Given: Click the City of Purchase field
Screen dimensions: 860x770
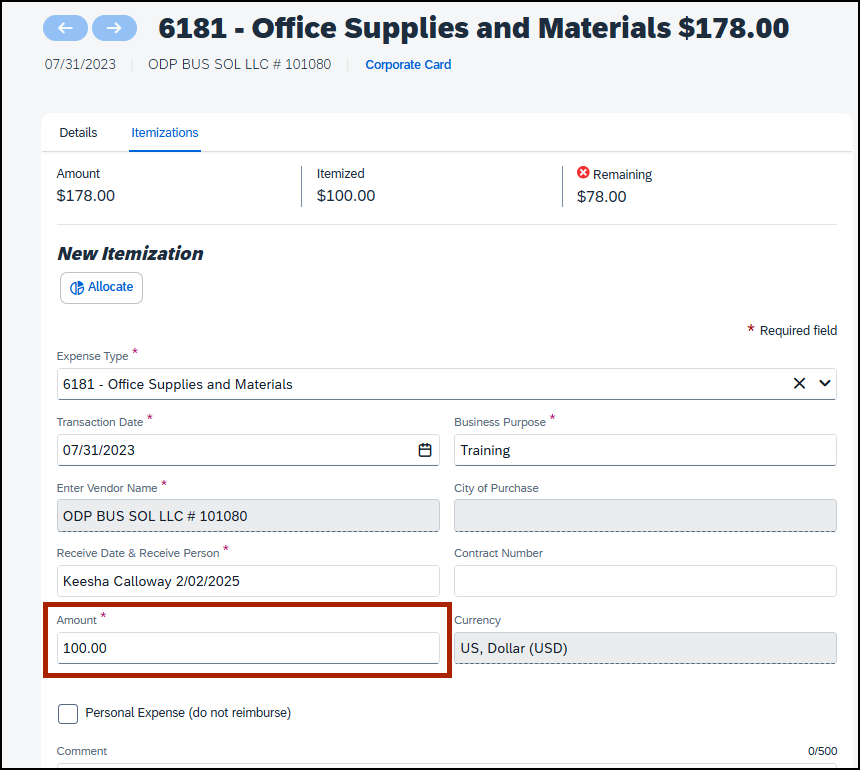Looking at the screenshot, I should point(645,516).
